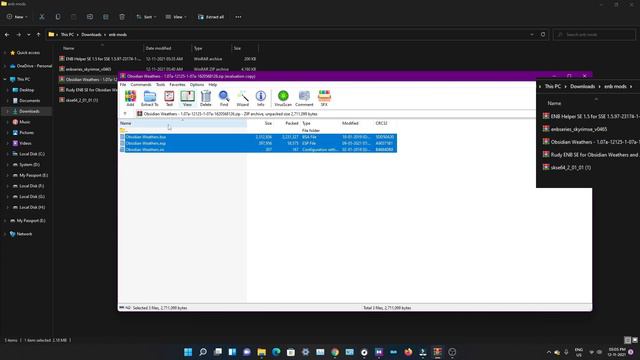This screenshot has width=640, height=360.
Task: Click Extract To in WinRAR toolbar
Action: [x=149, y=98]
